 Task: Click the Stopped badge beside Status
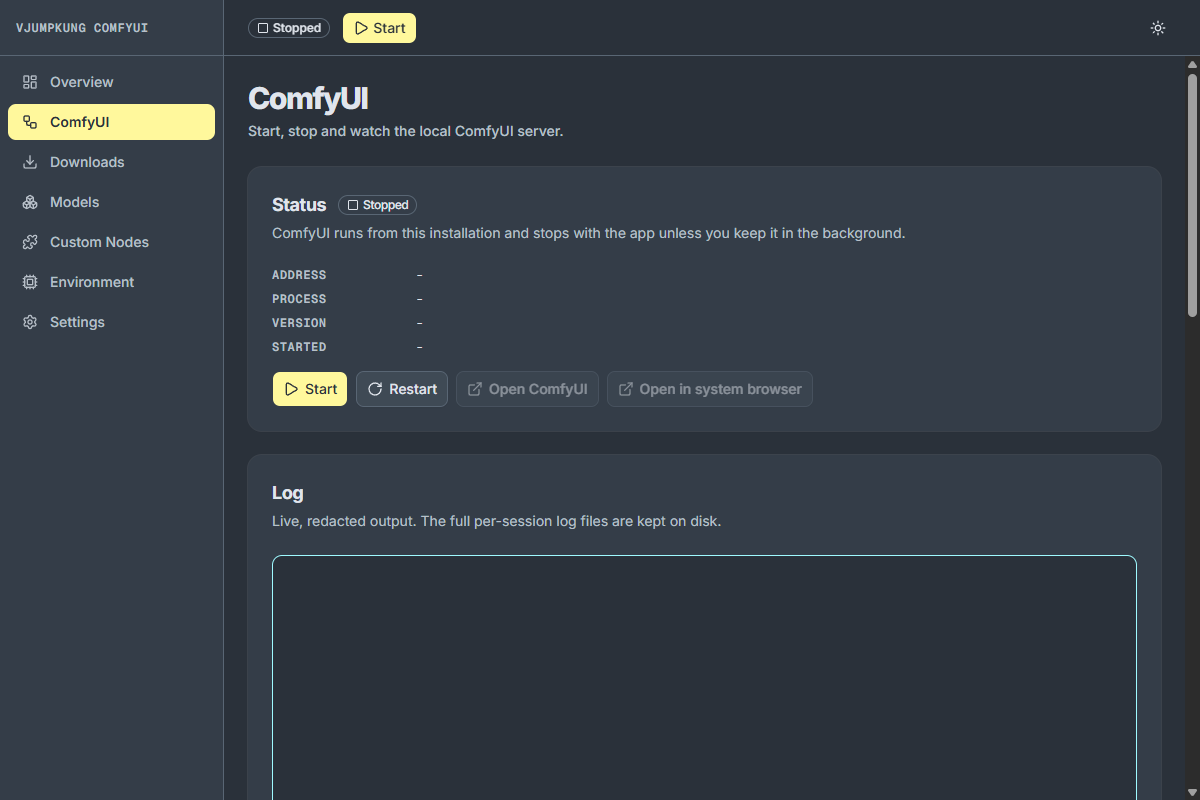pyautogui.click(x=377, y=205)
